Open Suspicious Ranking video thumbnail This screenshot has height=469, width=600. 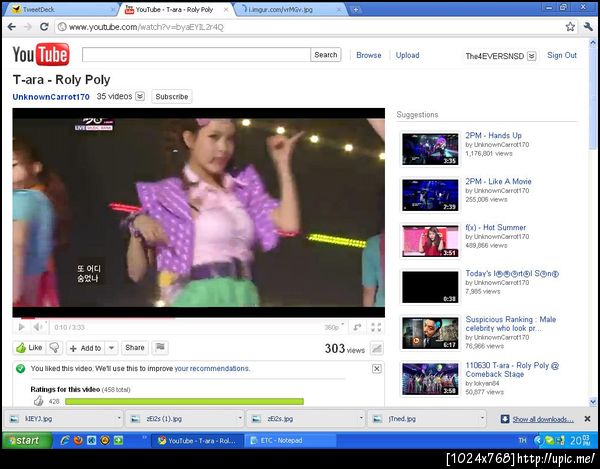pos(430,333)
